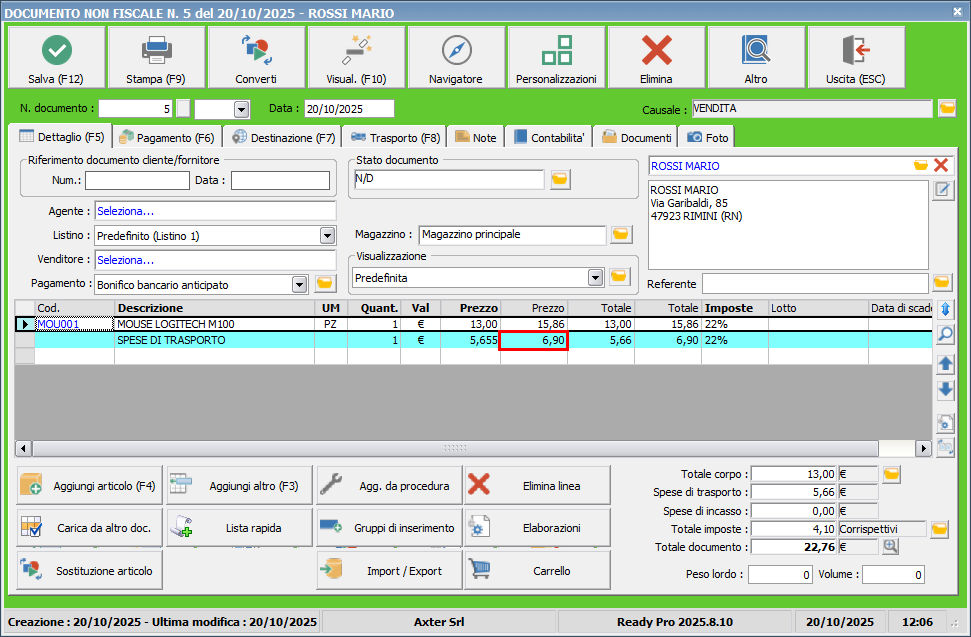This screenshot has width=971, height=637.
Task: Expand the Pagamento dropdown list
Action: (299, 285)
